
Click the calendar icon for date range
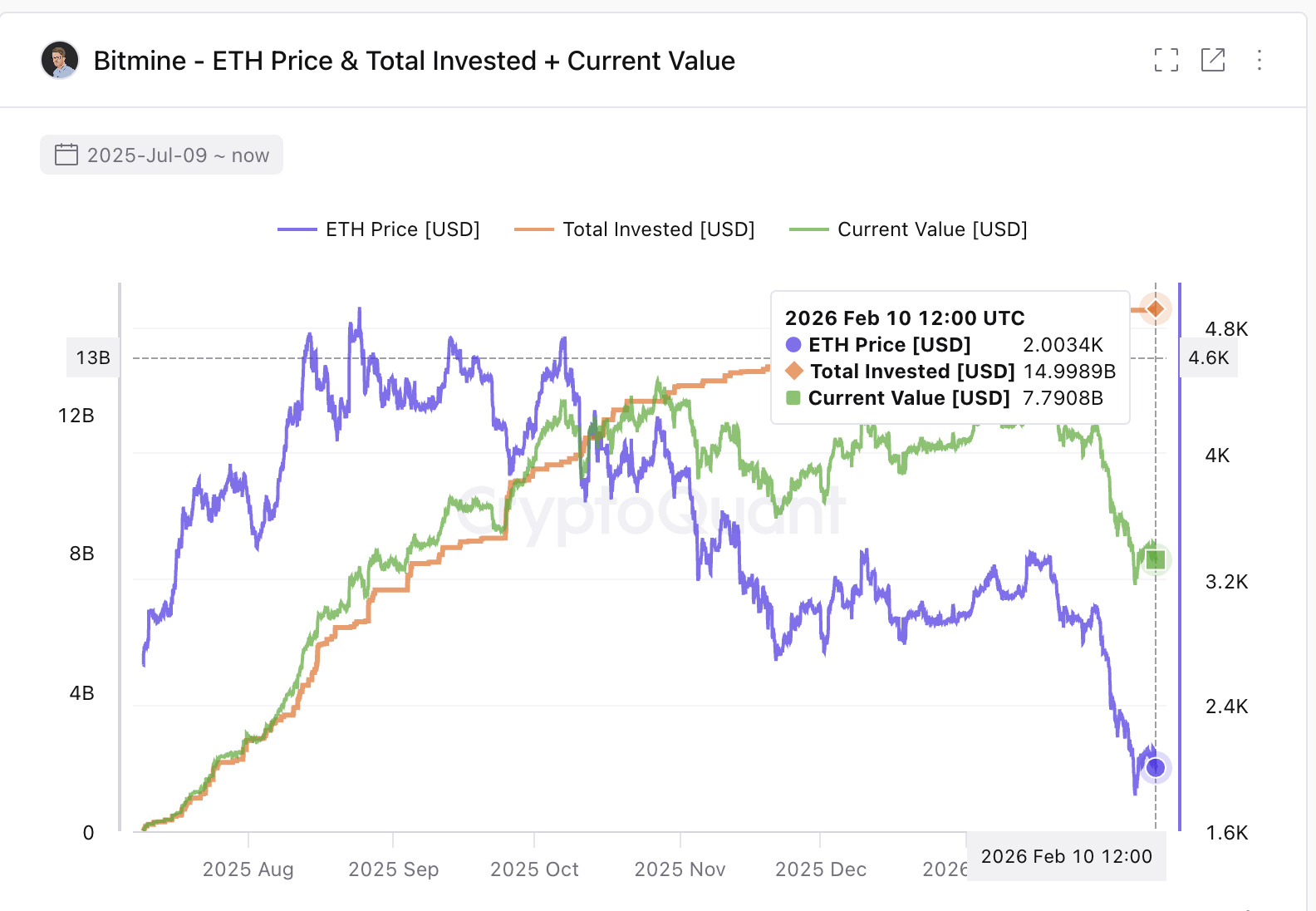click(65, 154)
